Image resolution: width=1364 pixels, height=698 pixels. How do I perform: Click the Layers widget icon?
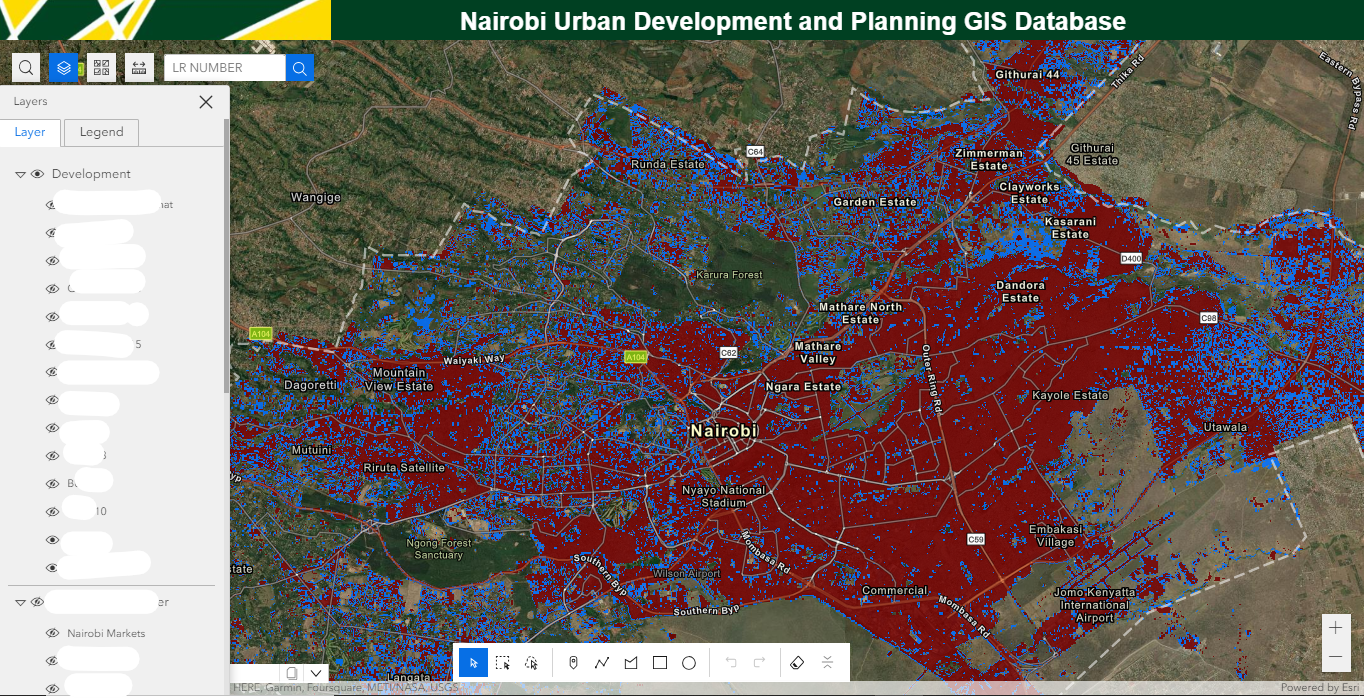point(63,67)
